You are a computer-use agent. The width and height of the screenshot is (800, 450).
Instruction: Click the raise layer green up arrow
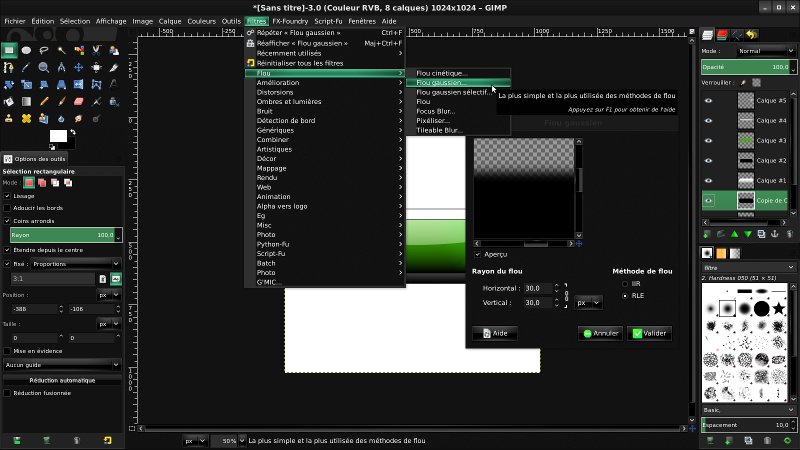click(x=734, y=234)
